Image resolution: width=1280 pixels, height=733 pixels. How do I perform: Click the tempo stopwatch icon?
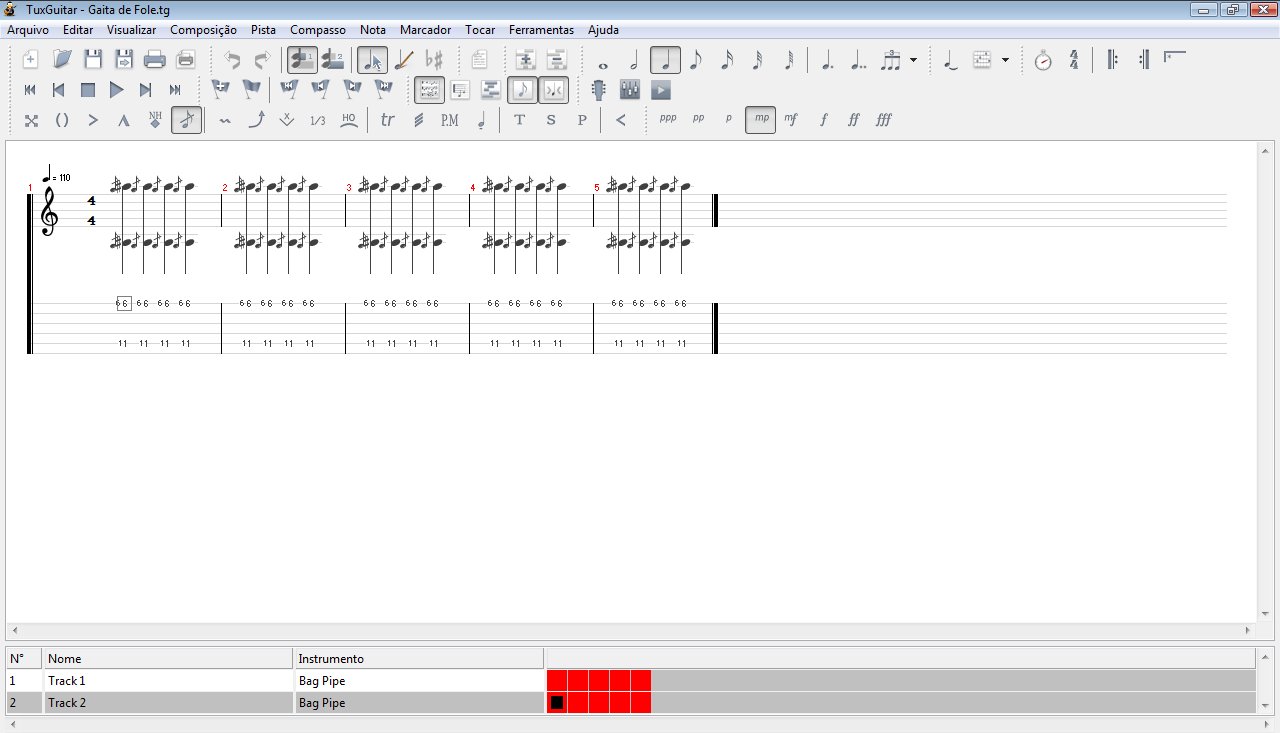[1043, 60]
